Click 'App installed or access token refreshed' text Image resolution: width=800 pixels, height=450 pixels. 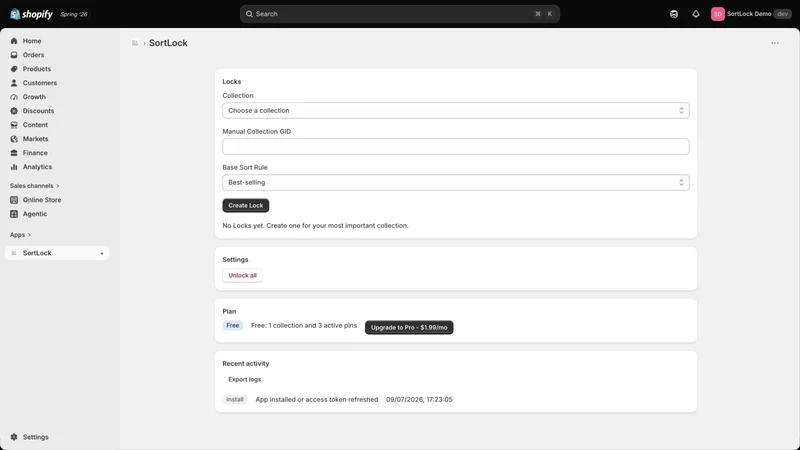pyautogui.click(x=316, y=399)
